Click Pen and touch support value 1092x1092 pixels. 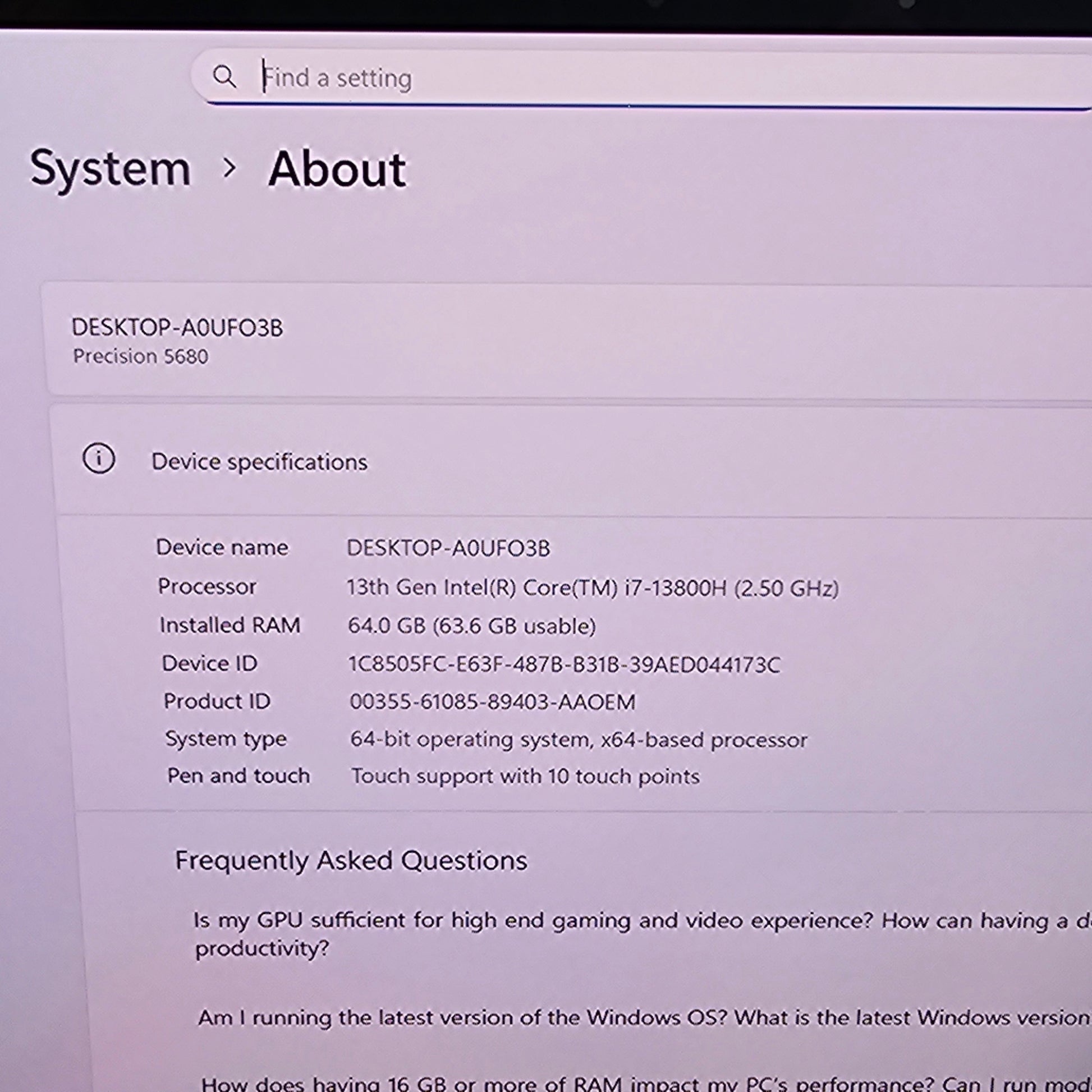click(x=525, y=777)
